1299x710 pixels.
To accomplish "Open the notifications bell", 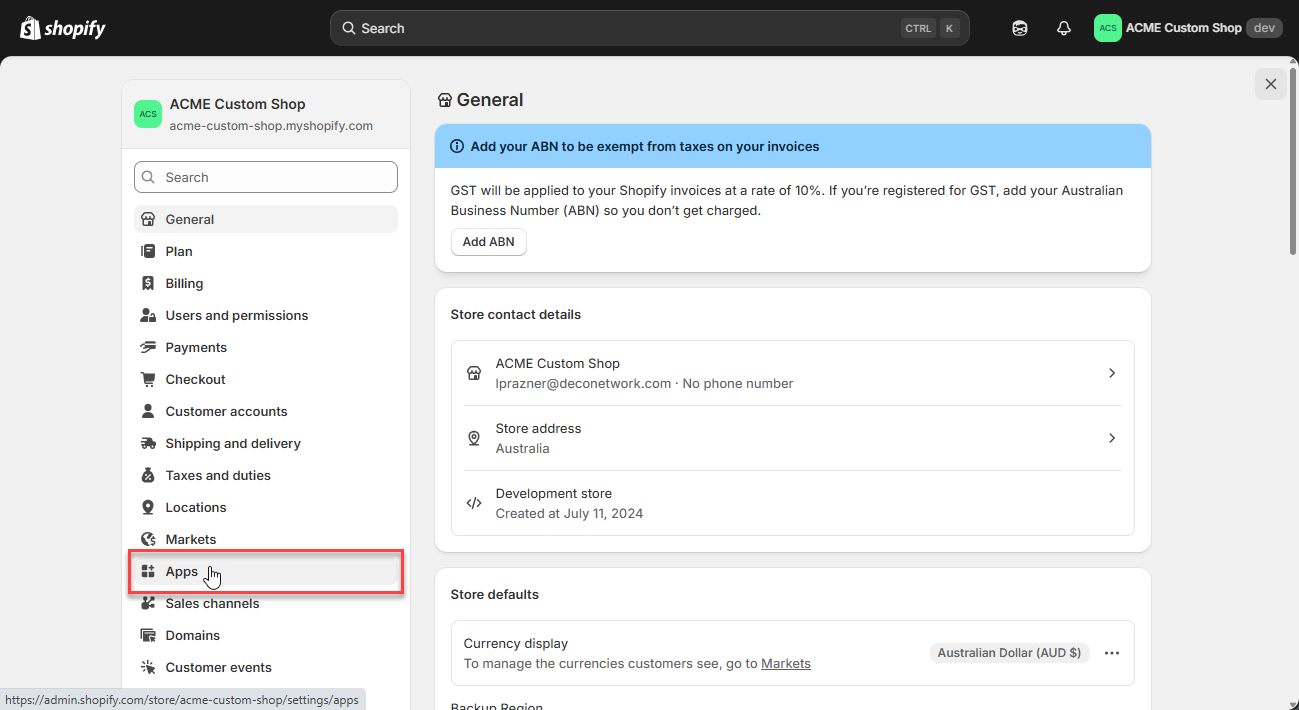I will pos(1064,28).
